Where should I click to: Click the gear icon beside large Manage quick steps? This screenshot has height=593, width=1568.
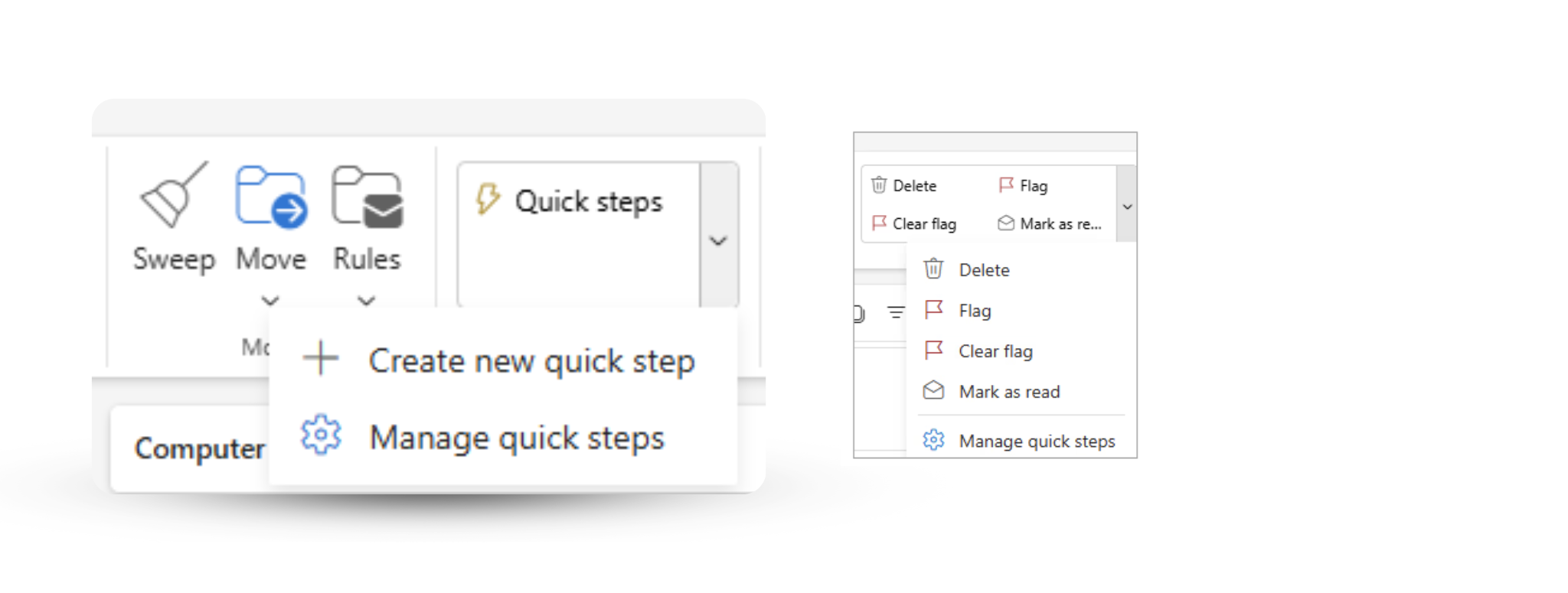[x=321, y=435]
